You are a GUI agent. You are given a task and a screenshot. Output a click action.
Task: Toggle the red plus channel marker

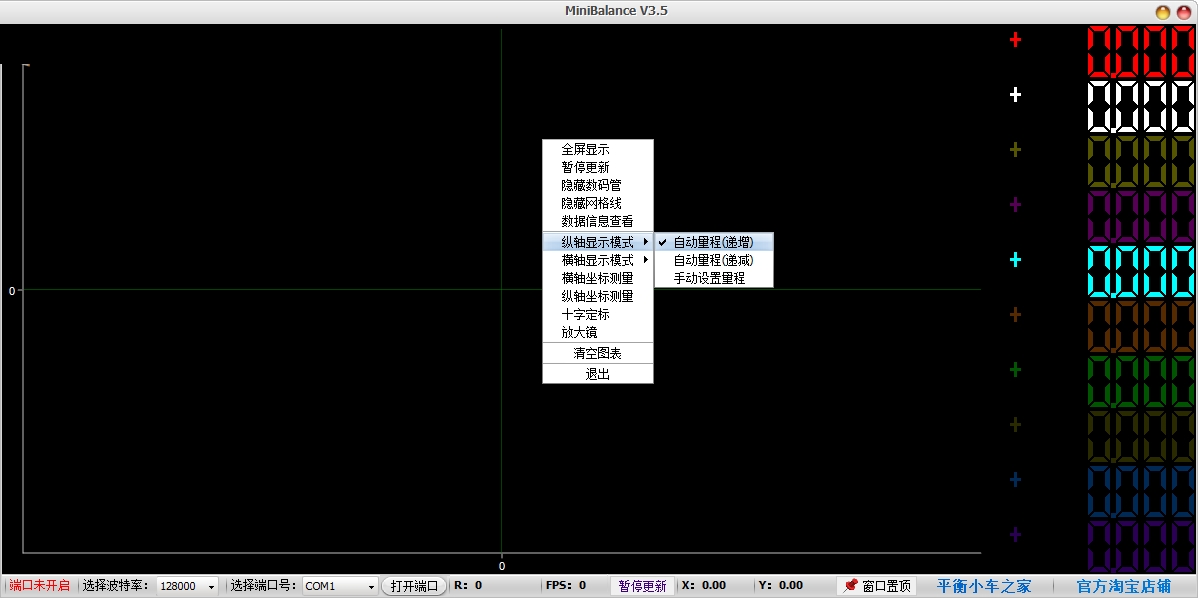1015,40
